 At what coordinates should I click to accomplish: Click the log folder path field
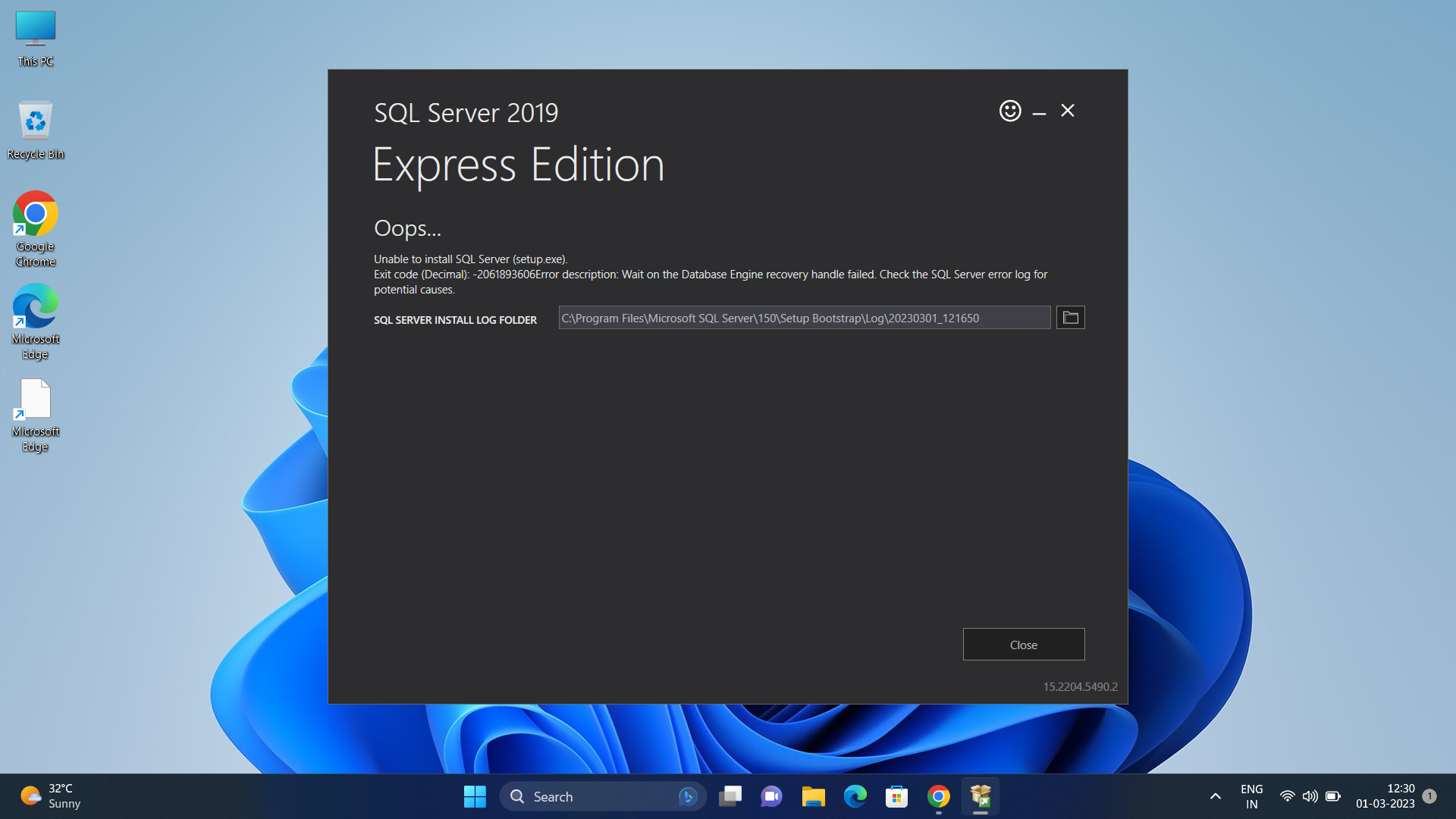804,318
